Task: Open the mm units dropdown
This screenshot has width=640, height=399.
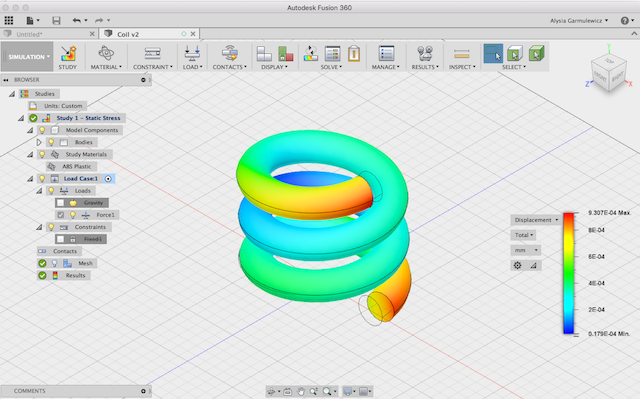Action: [526, 250]
